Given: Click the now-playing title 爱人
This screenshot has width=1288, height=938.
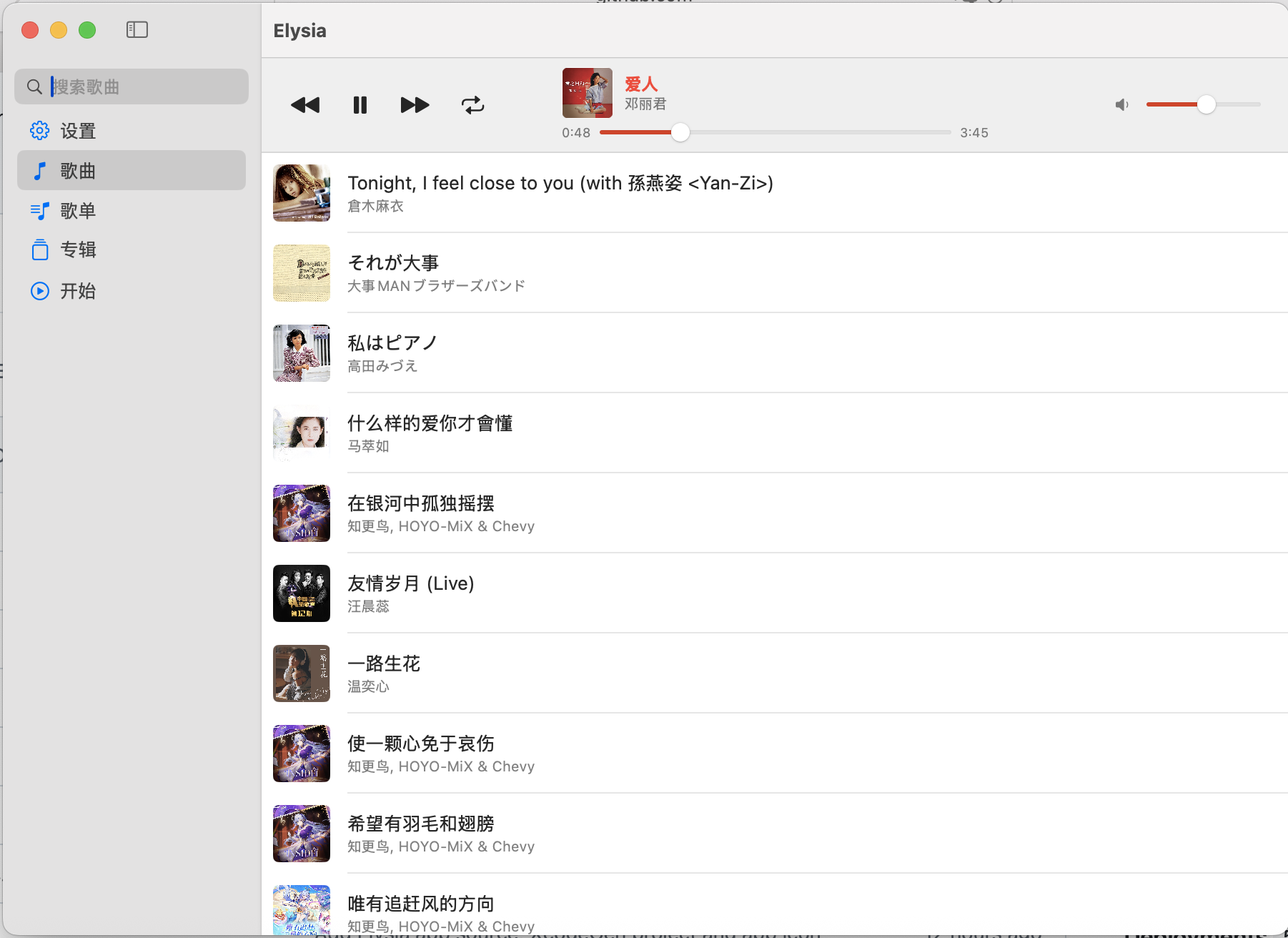Looking at the screenshot, I should (641, 84).
